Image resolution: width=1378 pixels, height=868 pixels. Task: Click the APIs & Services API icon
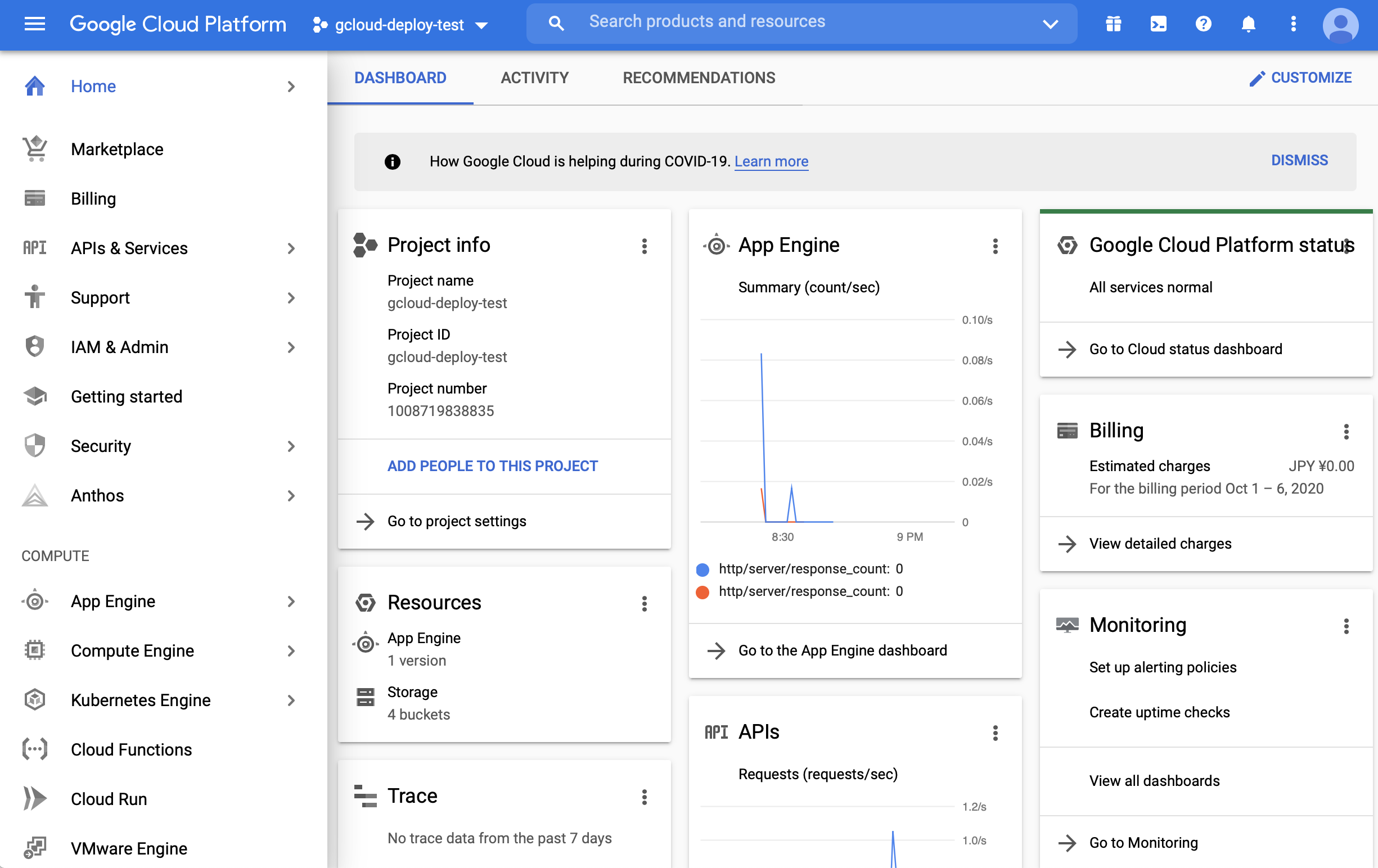pyautogui.click(x=35, y=247)
